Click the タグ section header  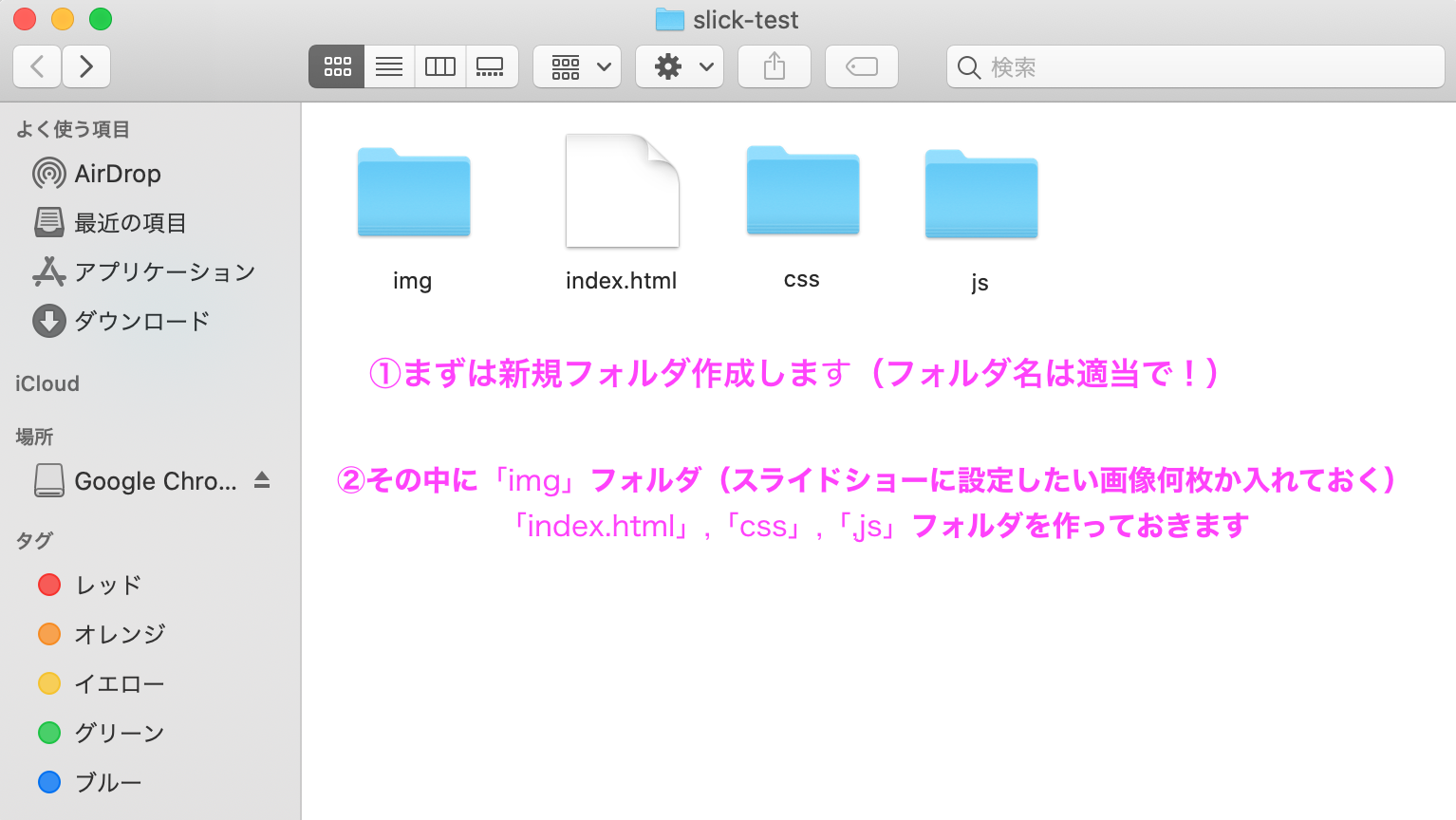[x=34, y=540]
